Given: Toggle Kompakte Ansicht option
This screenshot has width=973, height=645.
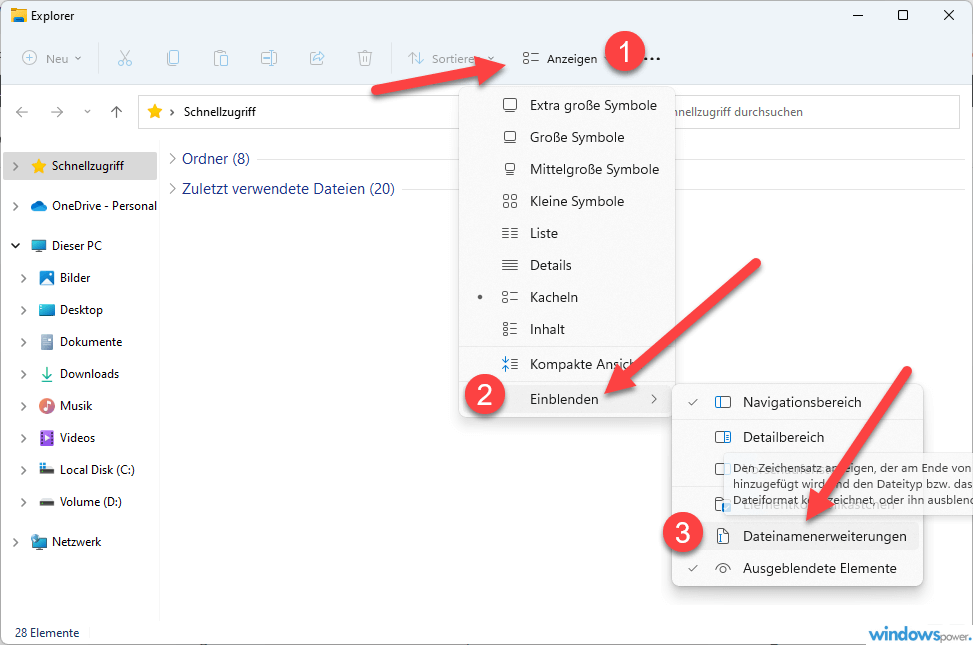Looking at the screenshot, I should pos(567,364).
